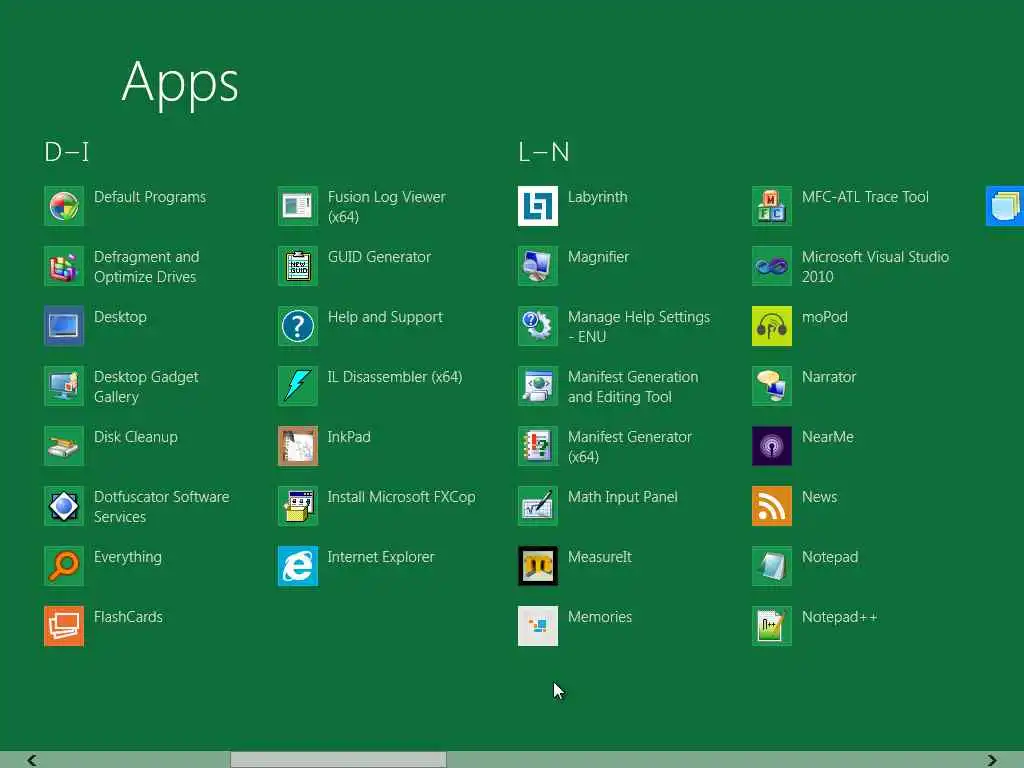
Task: Click the Help and Support label
Action: pos(385,317)
